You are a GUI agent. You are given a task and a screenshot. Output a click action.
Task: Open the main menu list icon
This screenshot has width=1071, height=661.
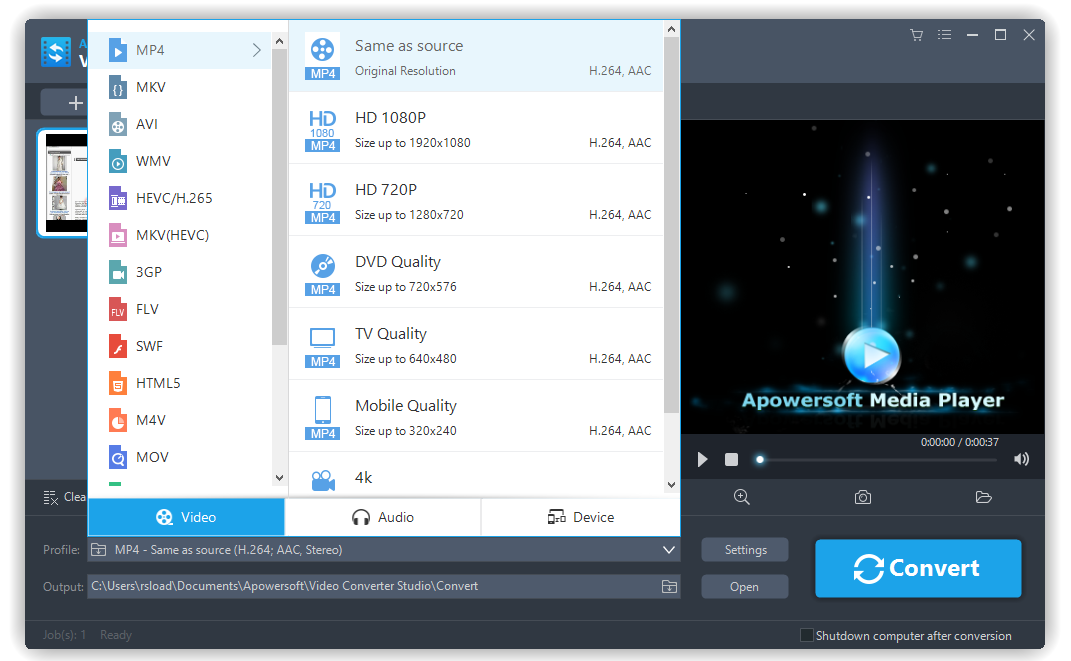click(x=944, y=34)
